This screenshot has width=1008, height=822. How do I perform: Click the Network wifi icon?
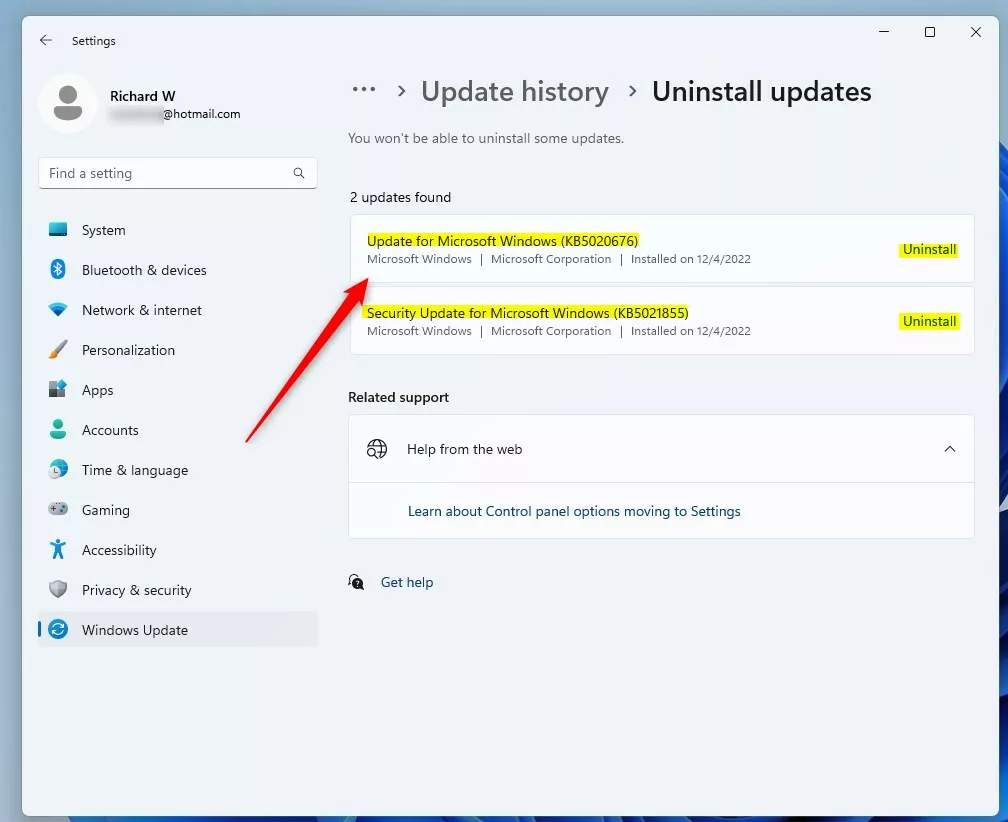pos(58,310)
